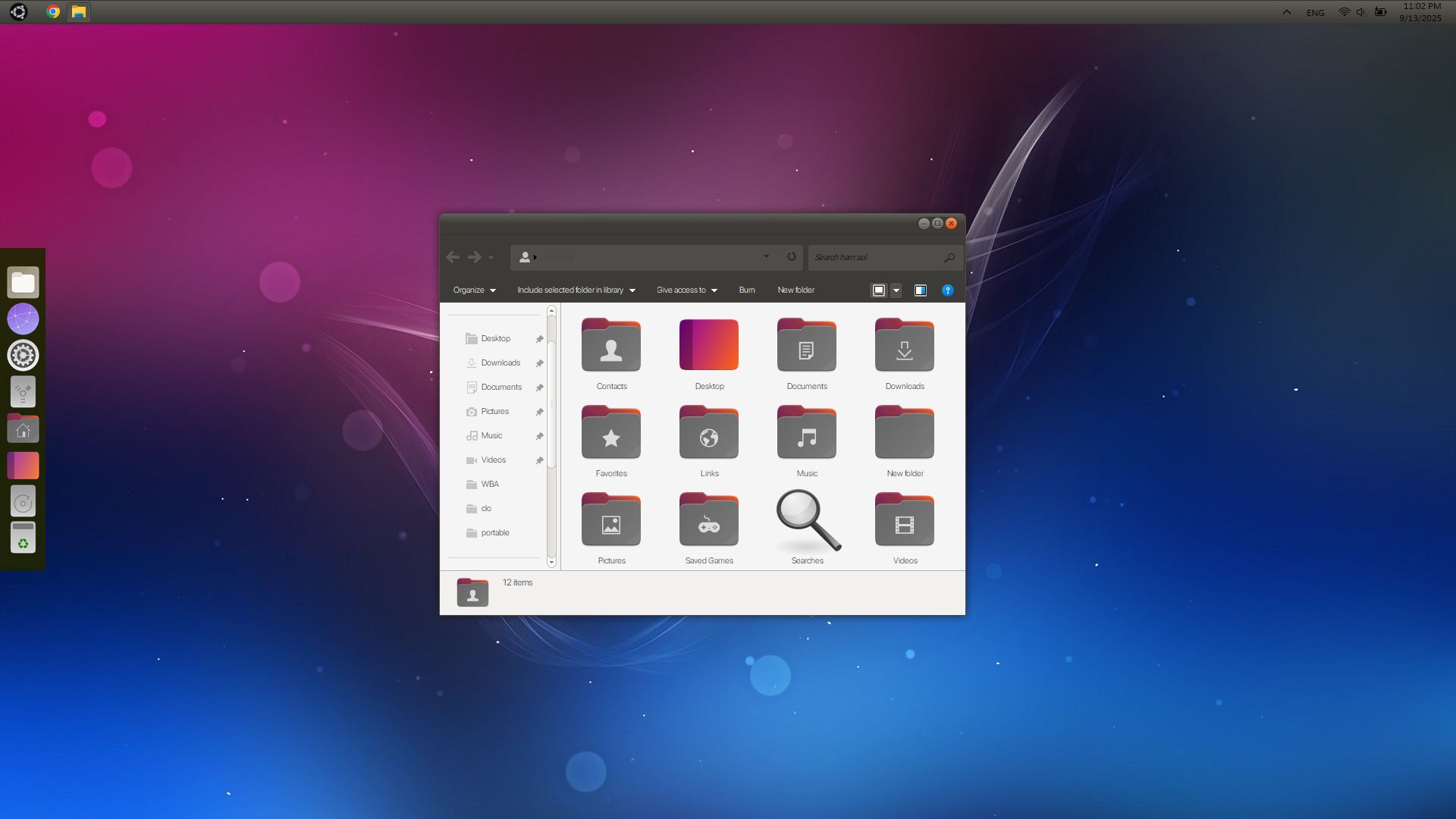Click the navigation pane scrollbar down arrow
This screenshot has width=1456, height=819.
point(551,563)
